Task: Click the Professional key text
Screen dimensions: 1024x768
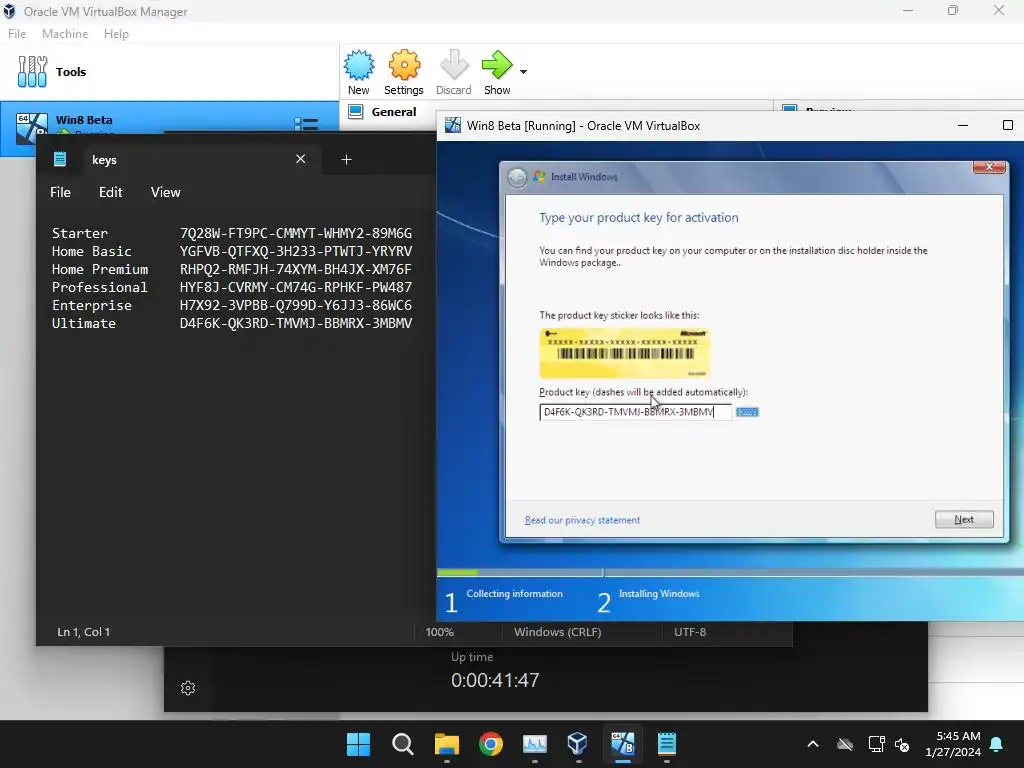Action: tap(296, 287)
